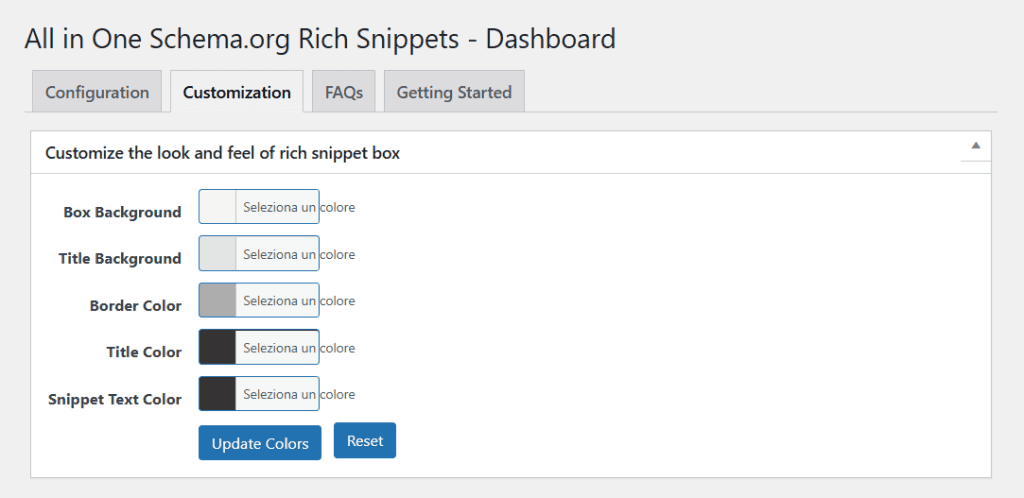The image size is (1024, 498).
Task: Click the Snippet Text Color label
Action: 115,399
